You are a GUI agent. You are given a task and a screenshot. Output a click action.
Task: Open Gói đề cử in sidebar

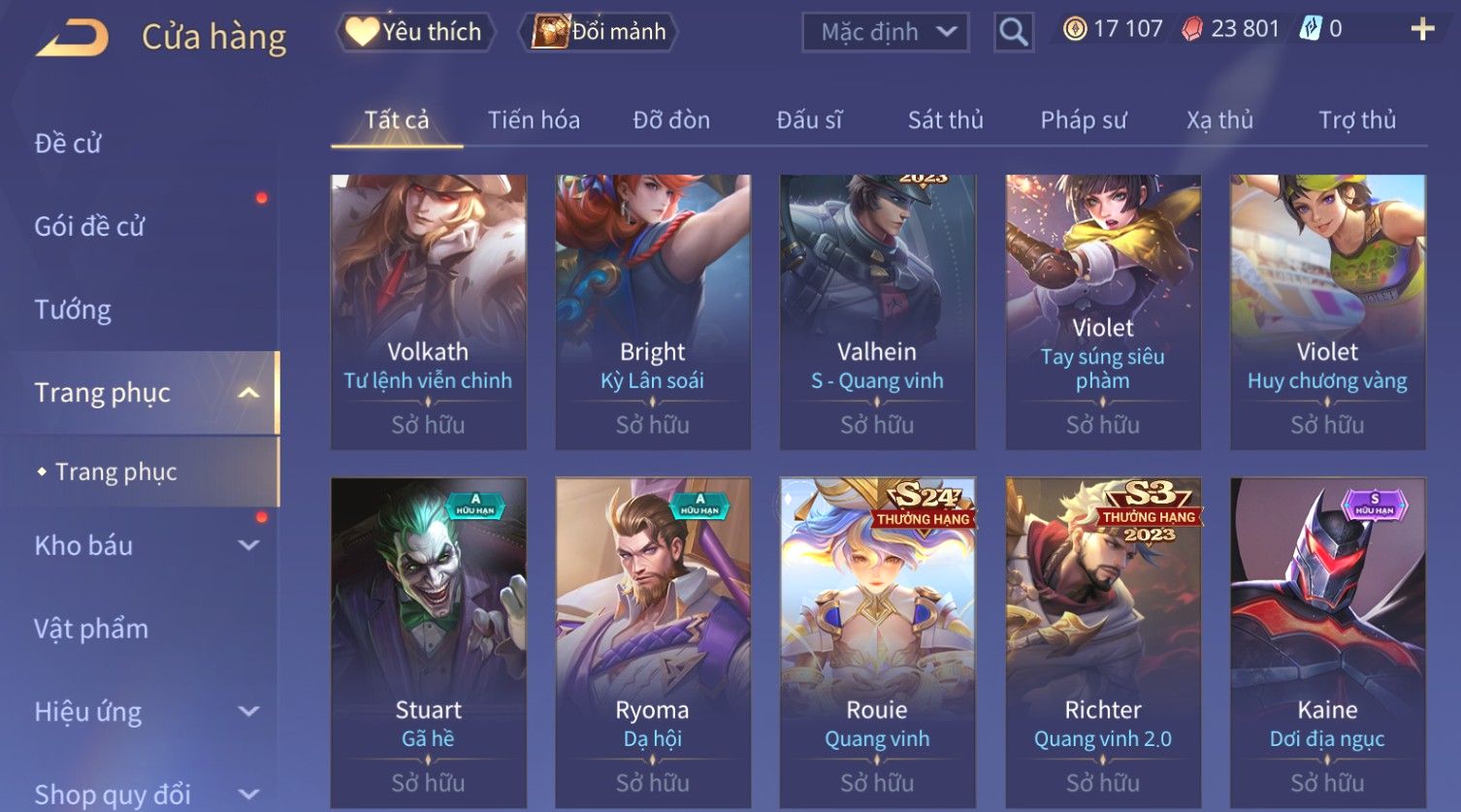89,227
